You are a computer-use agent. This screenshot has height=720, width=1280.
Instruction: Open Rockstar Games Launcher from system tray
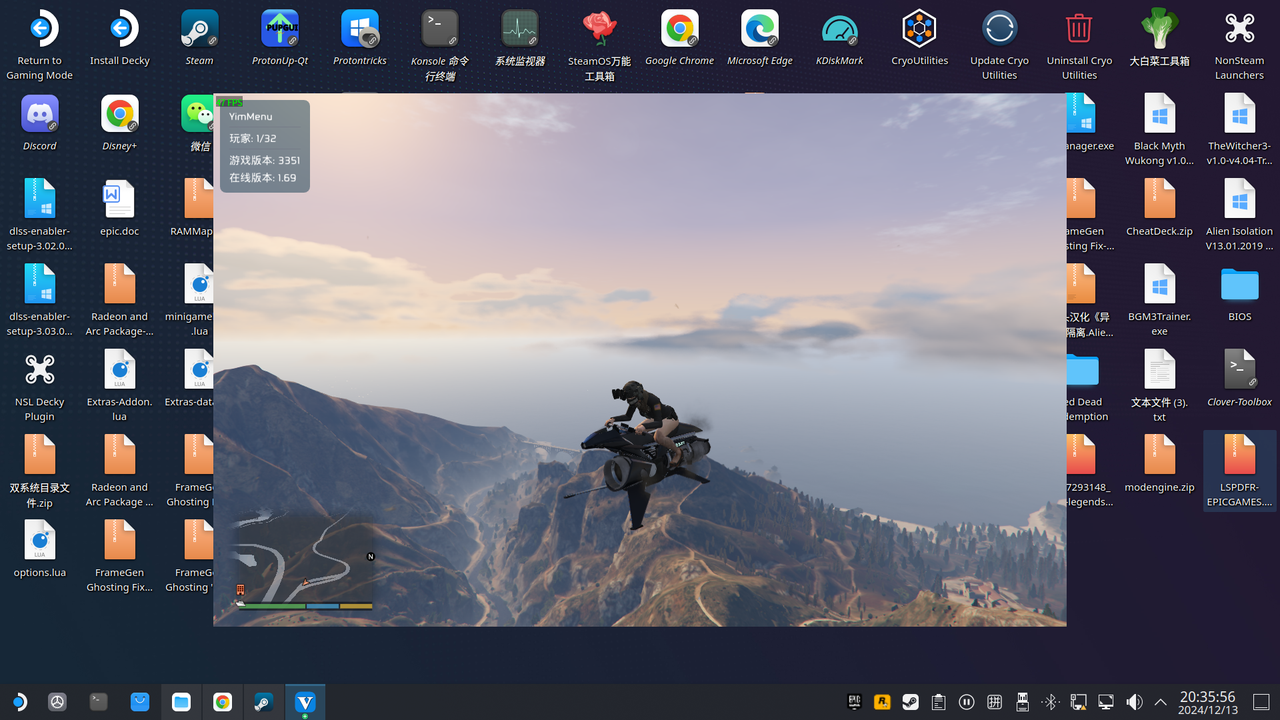point(882,702)
